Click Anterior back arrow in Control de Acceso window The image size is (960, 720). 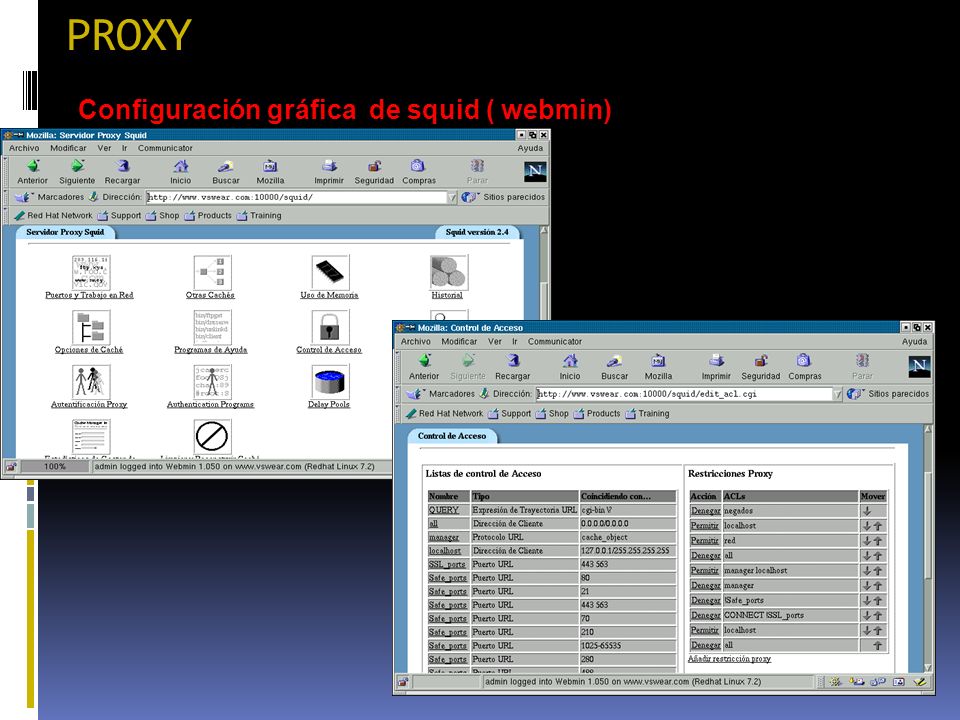424,361
